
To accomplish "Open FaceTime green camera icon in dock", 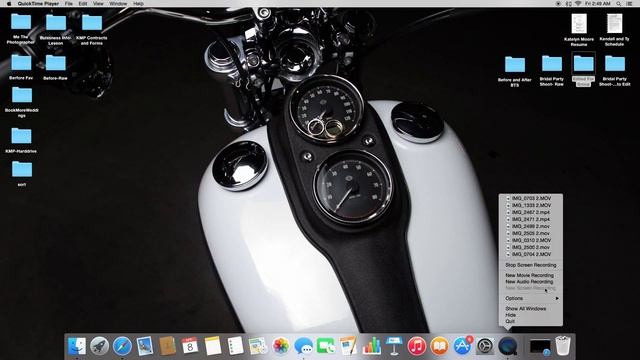I will (326, 346).
